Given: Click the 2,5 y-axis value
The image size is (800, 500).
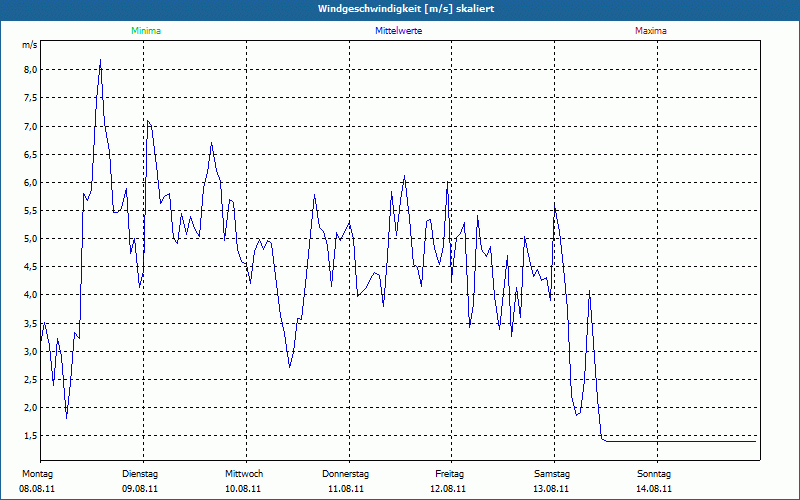Looking at the screenshot, I should point(31,380).
